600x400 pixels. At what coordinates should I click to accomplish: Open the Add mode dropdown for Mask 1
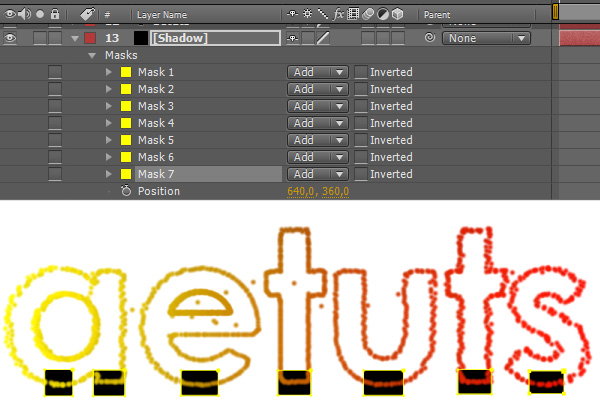coord(318,72)
